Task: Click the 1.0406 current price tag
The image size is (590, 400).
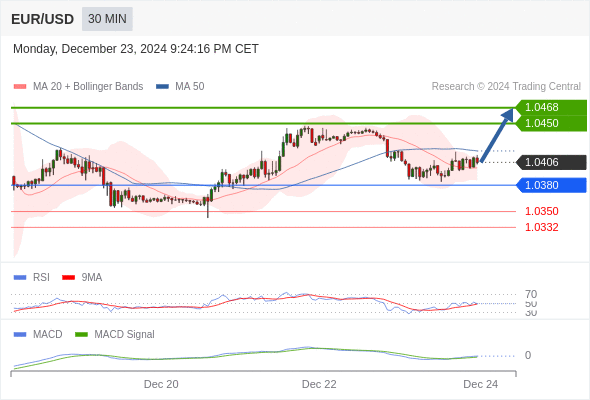Action: (551, 163)
